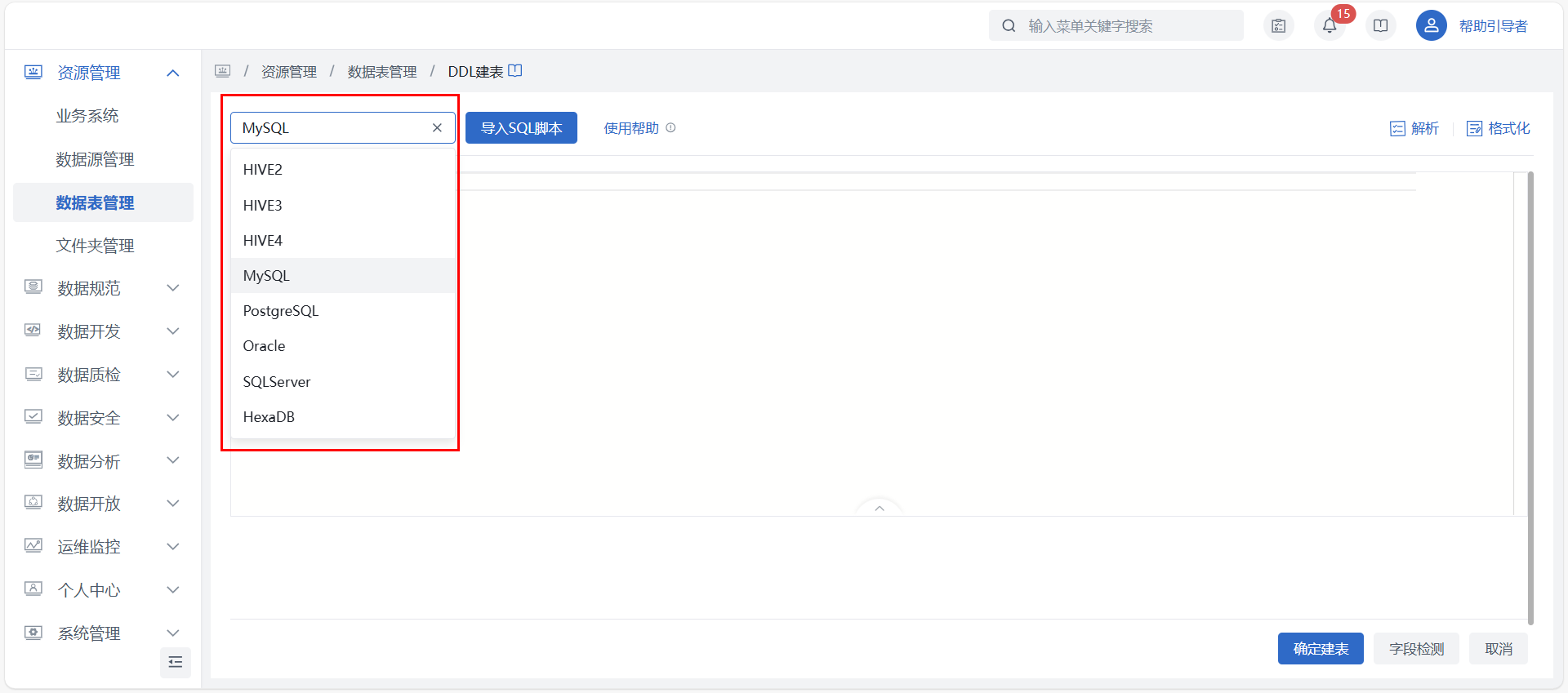Open the 使用帮助 help link
Screen dimensions: 1568x693
[x=630, y=128]
